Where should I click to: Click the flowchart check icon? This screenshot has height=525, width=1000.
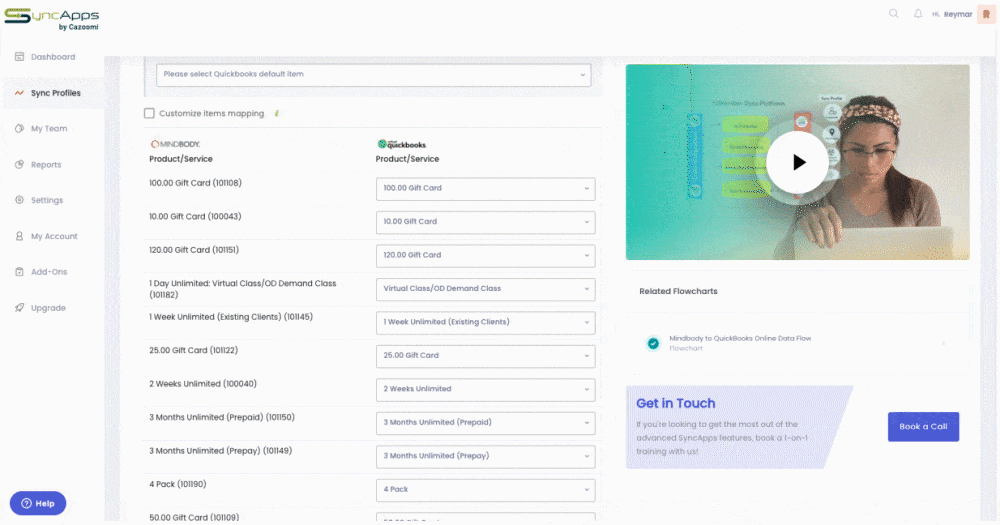click(653, 343)
